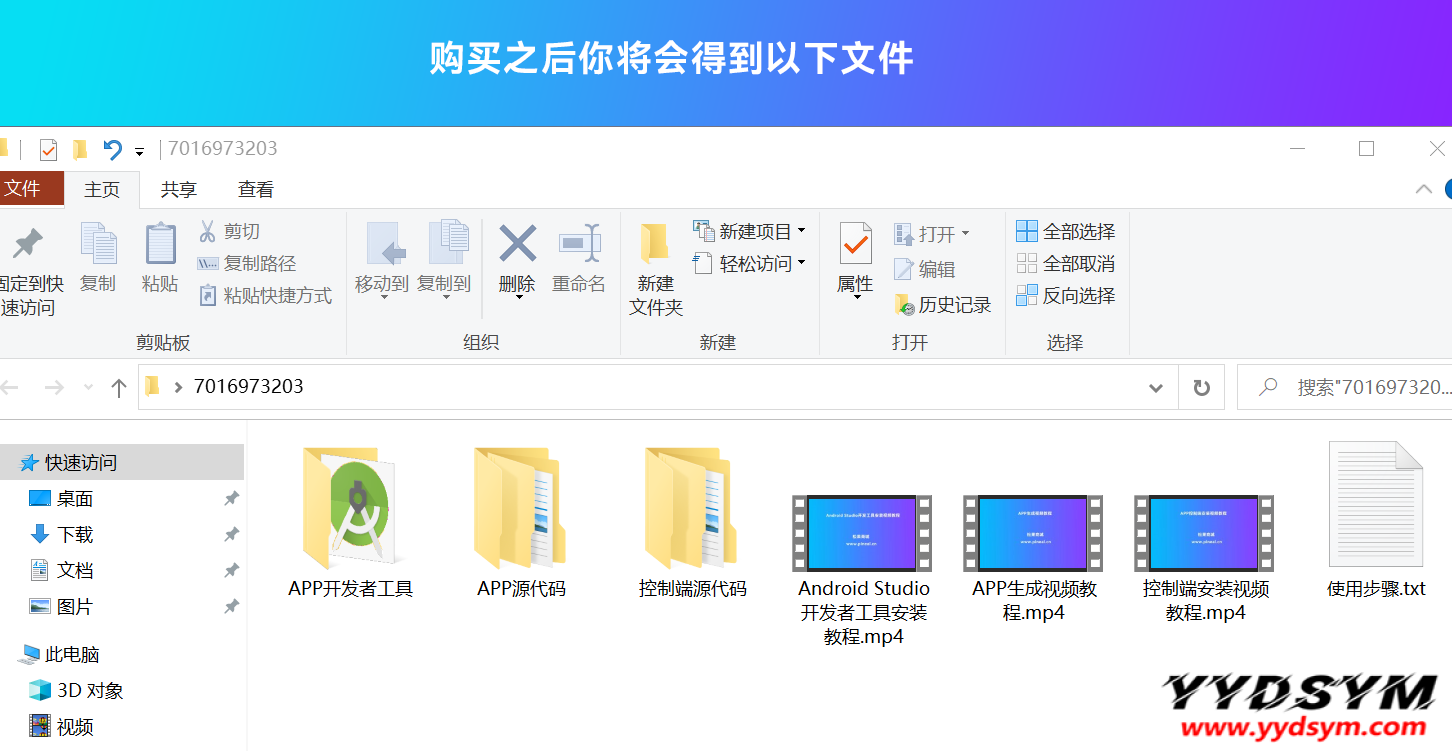The height and width of the screenshot is (751, 1452).
Task: Switch to the View (查看) tab
Action: tap(256, 189)
